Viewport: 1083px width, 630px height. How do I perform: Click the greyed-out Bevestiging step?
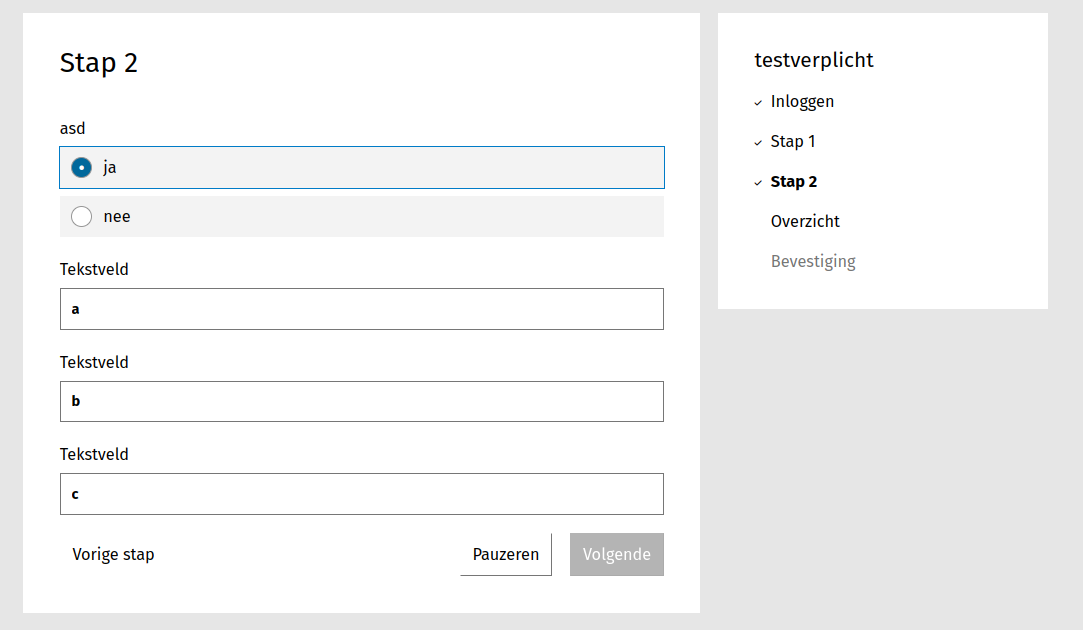tap(813, 261)
